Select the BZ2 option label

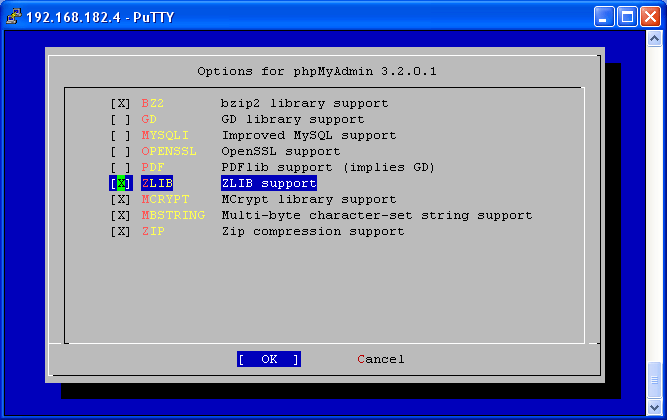tap(153, 103)
